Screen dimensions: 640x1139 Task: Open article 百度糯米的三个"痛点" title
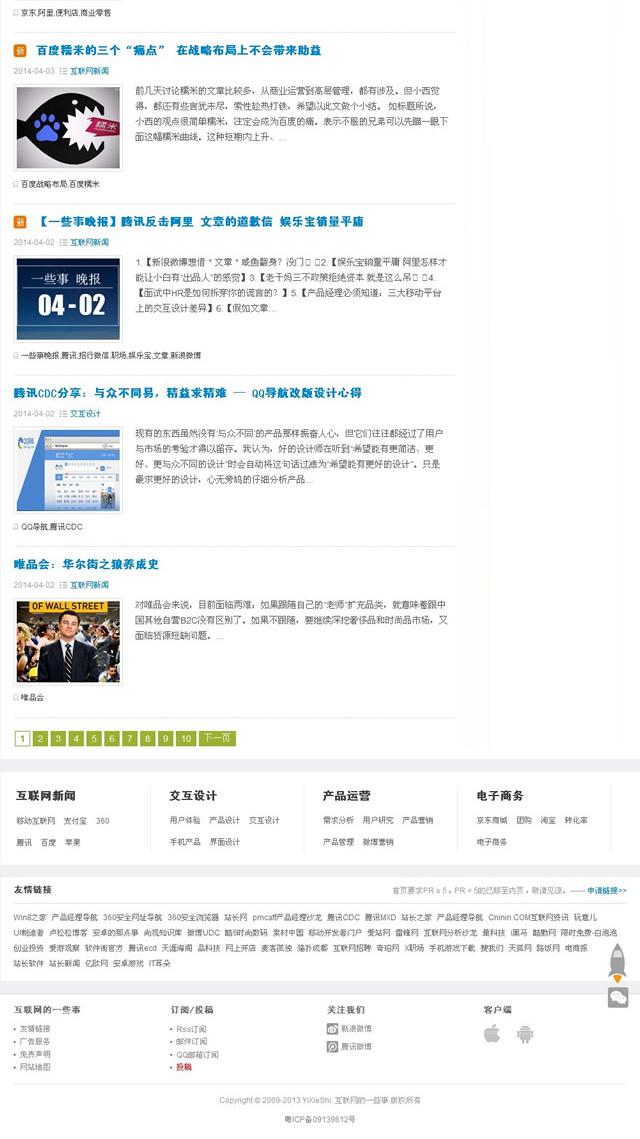click(179, 50)
